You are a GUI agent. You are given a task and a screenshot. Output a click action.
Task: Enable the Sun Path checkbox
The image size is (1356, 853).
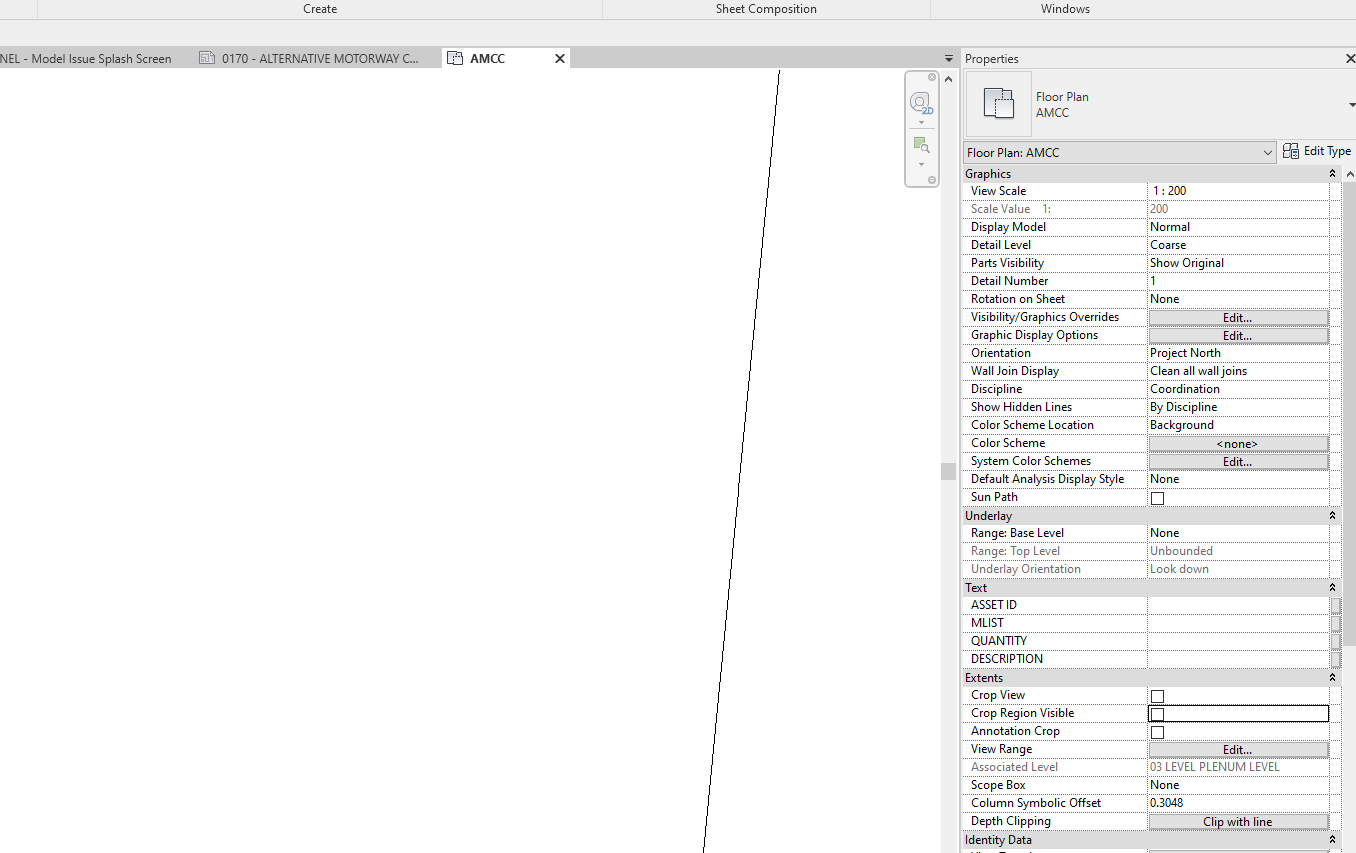click(1157, 497)
